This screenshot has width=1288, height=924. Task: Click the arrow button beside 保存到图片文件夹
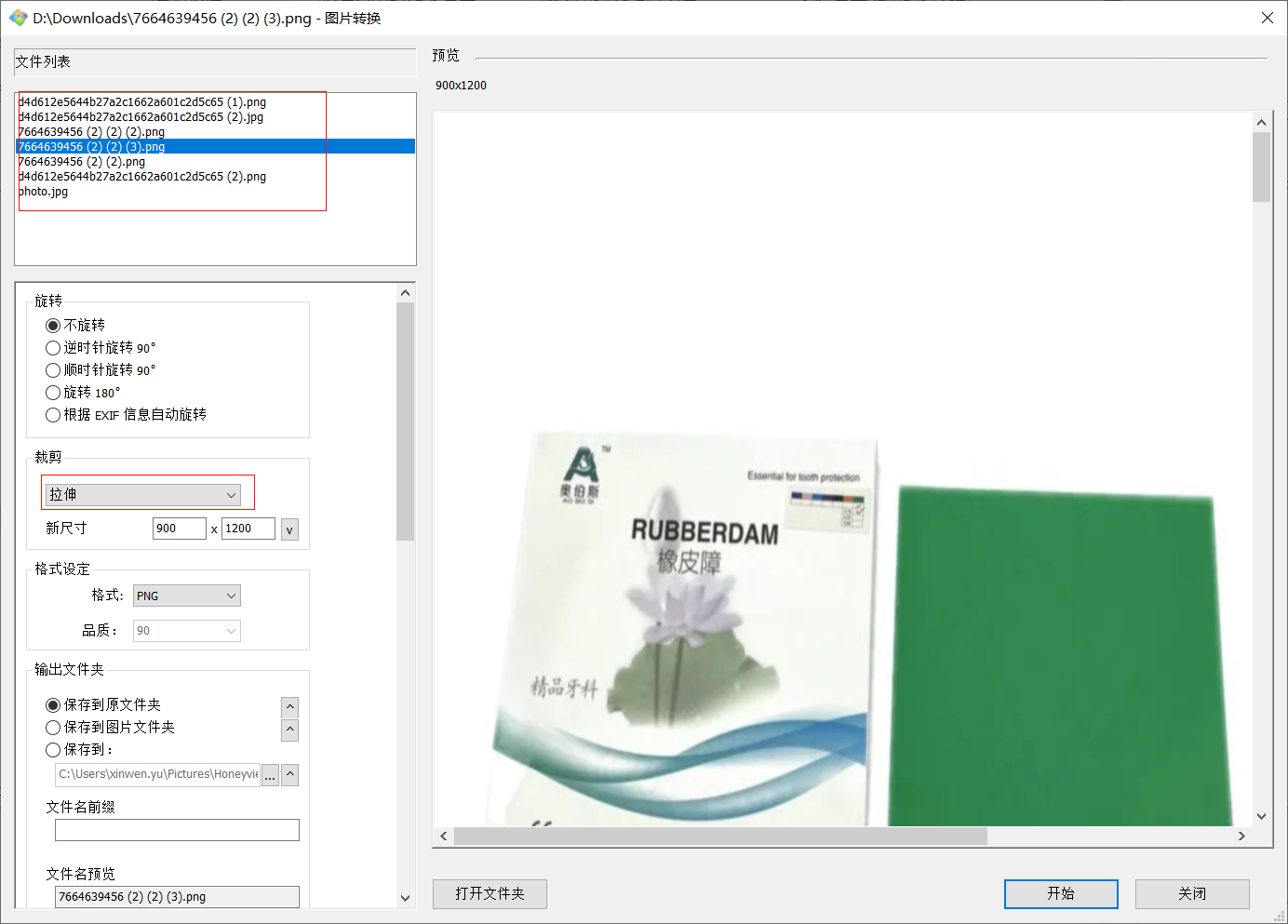click(290, 730)
